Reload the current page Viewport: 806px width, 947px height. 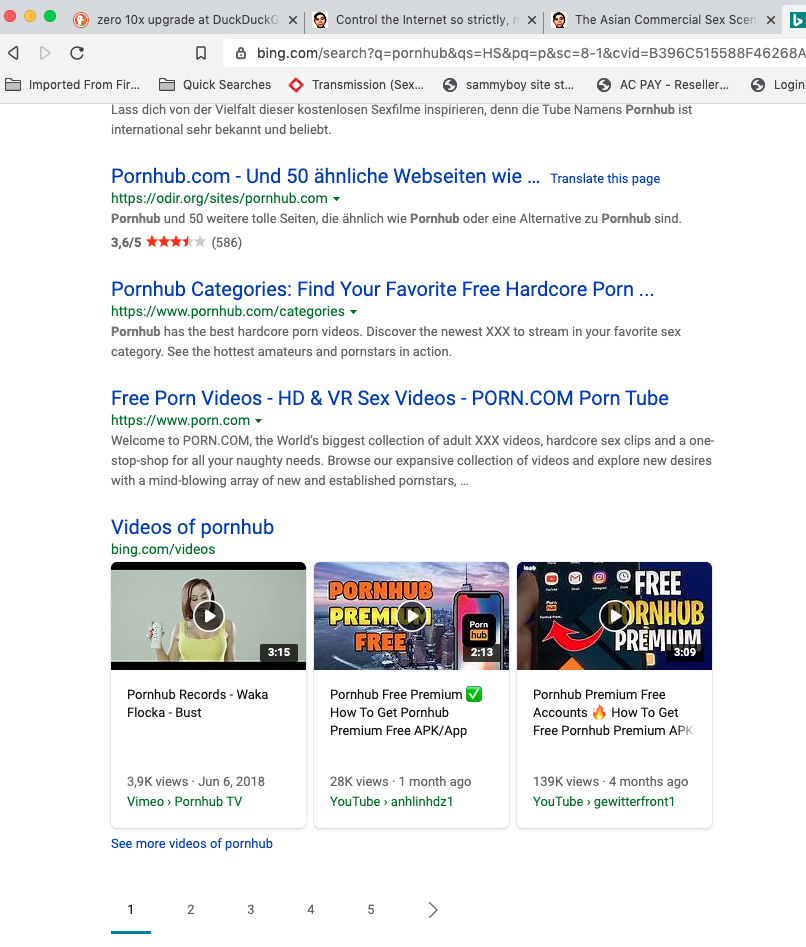[x=77, y=53]
